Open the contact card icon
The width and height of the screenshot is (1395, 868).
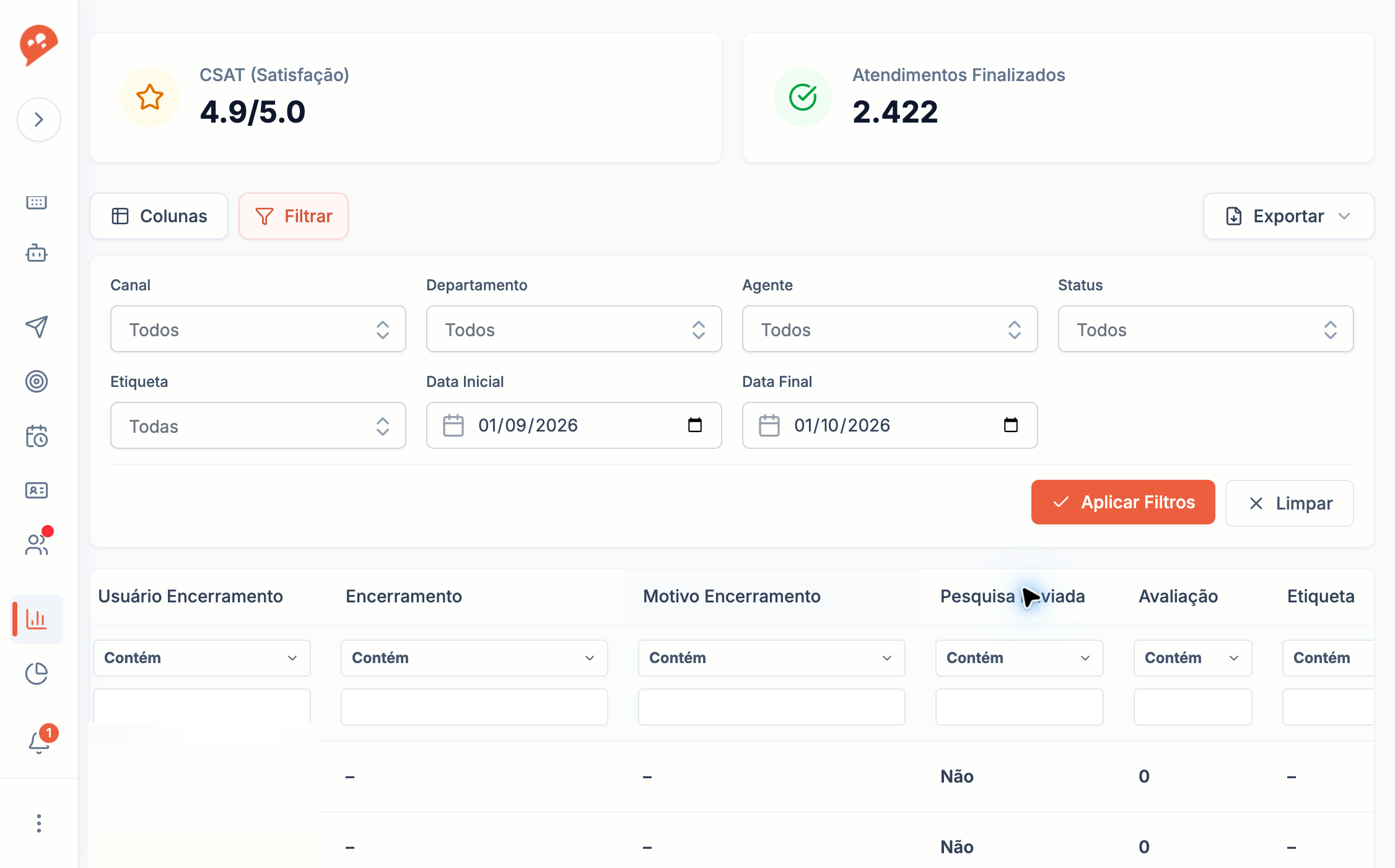click(37, 490)
